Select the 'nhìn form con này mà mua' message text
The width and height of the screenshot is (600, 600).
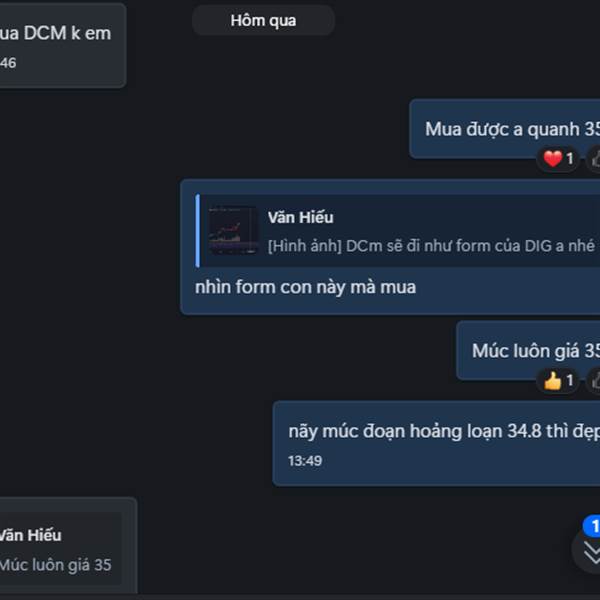[305, 287]
